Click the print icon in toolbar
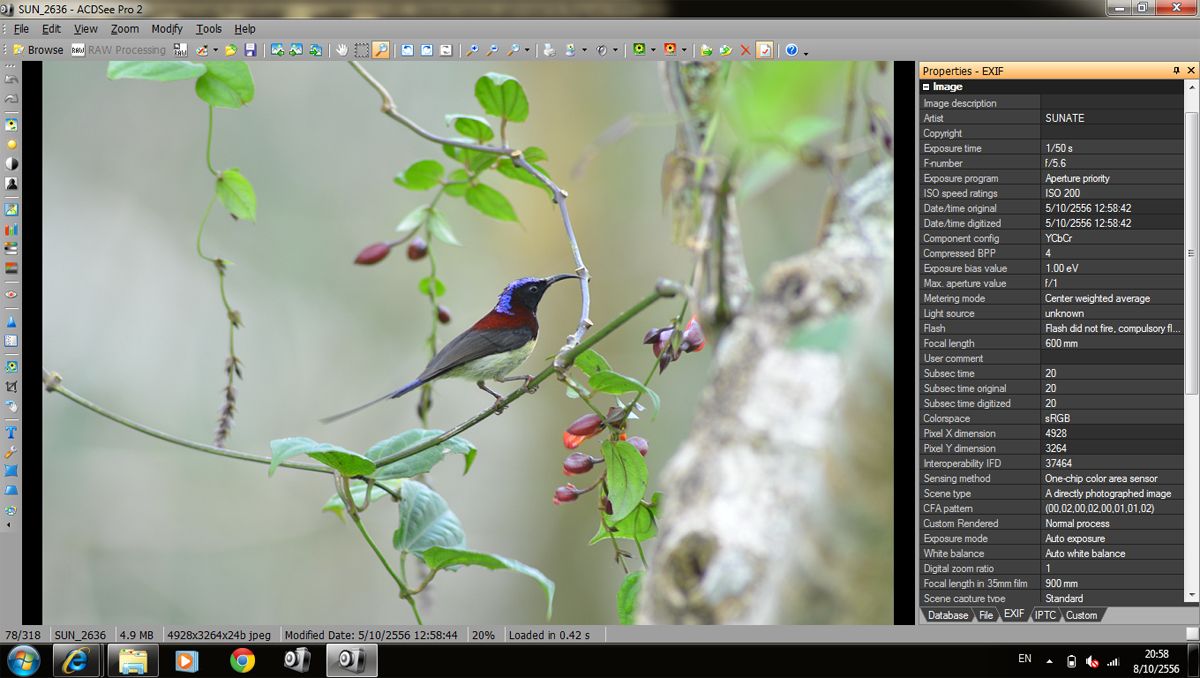The width and height of the screenshot is (1200, 678). coord(549,49)
